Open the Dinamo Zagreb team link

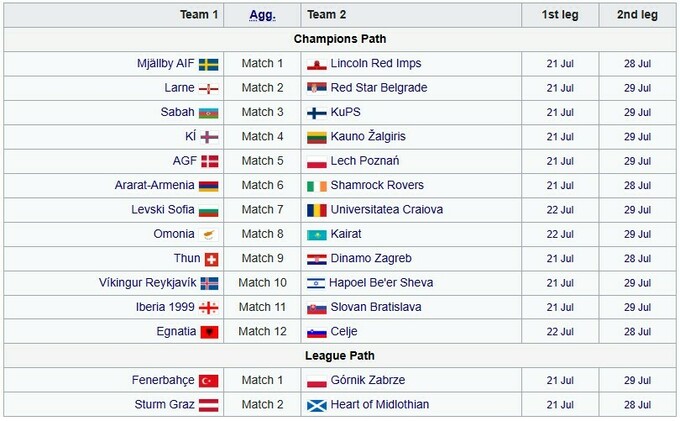click(x=371, y=258)
